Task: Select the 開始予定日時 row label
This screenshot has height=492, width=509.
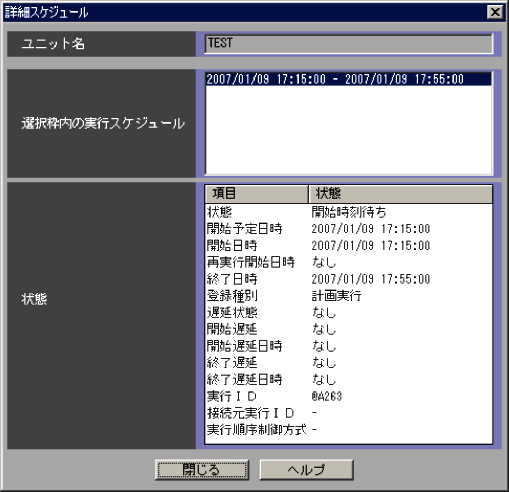Action: (x=244, y=229)
